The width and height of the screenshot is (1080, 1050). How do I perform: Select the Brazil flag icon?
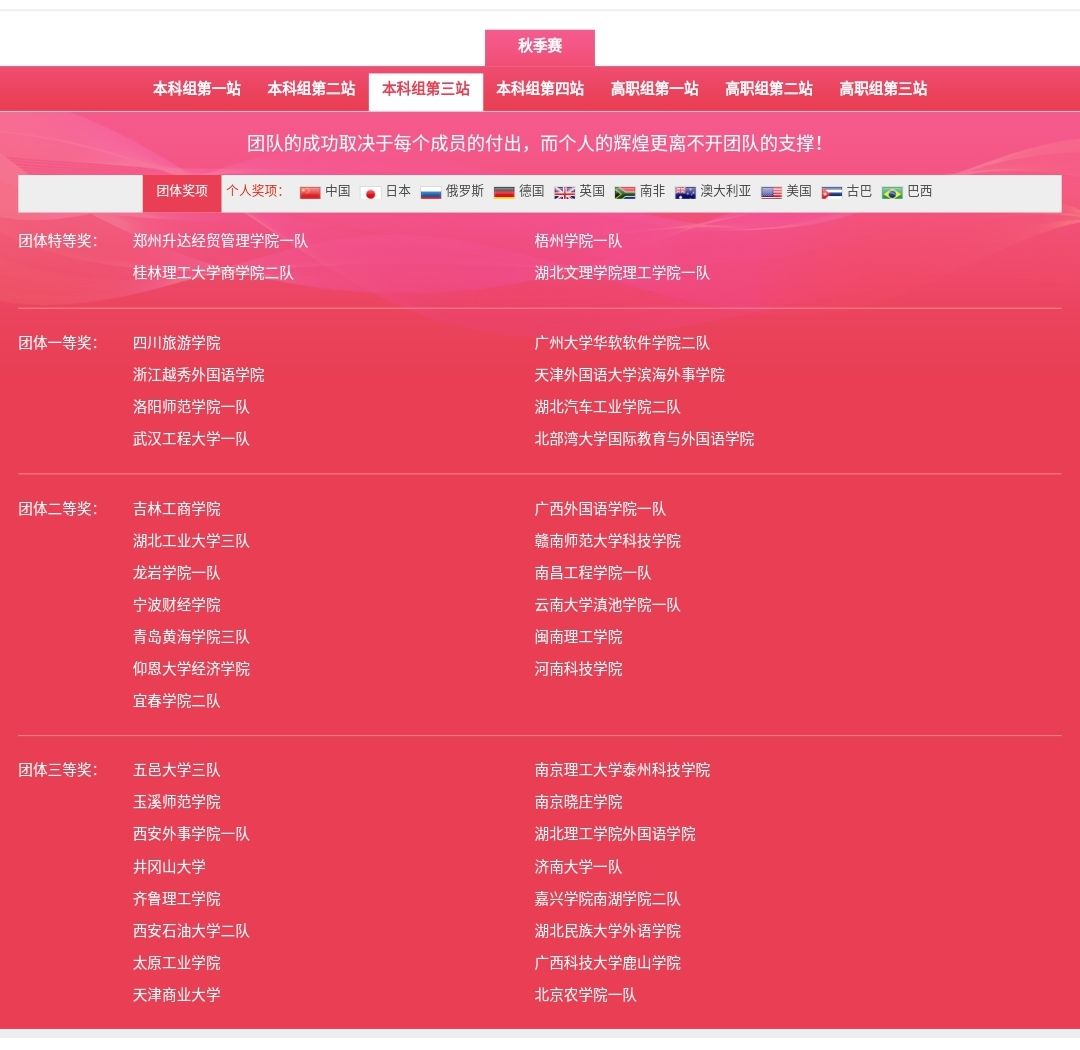coord(892,192)
